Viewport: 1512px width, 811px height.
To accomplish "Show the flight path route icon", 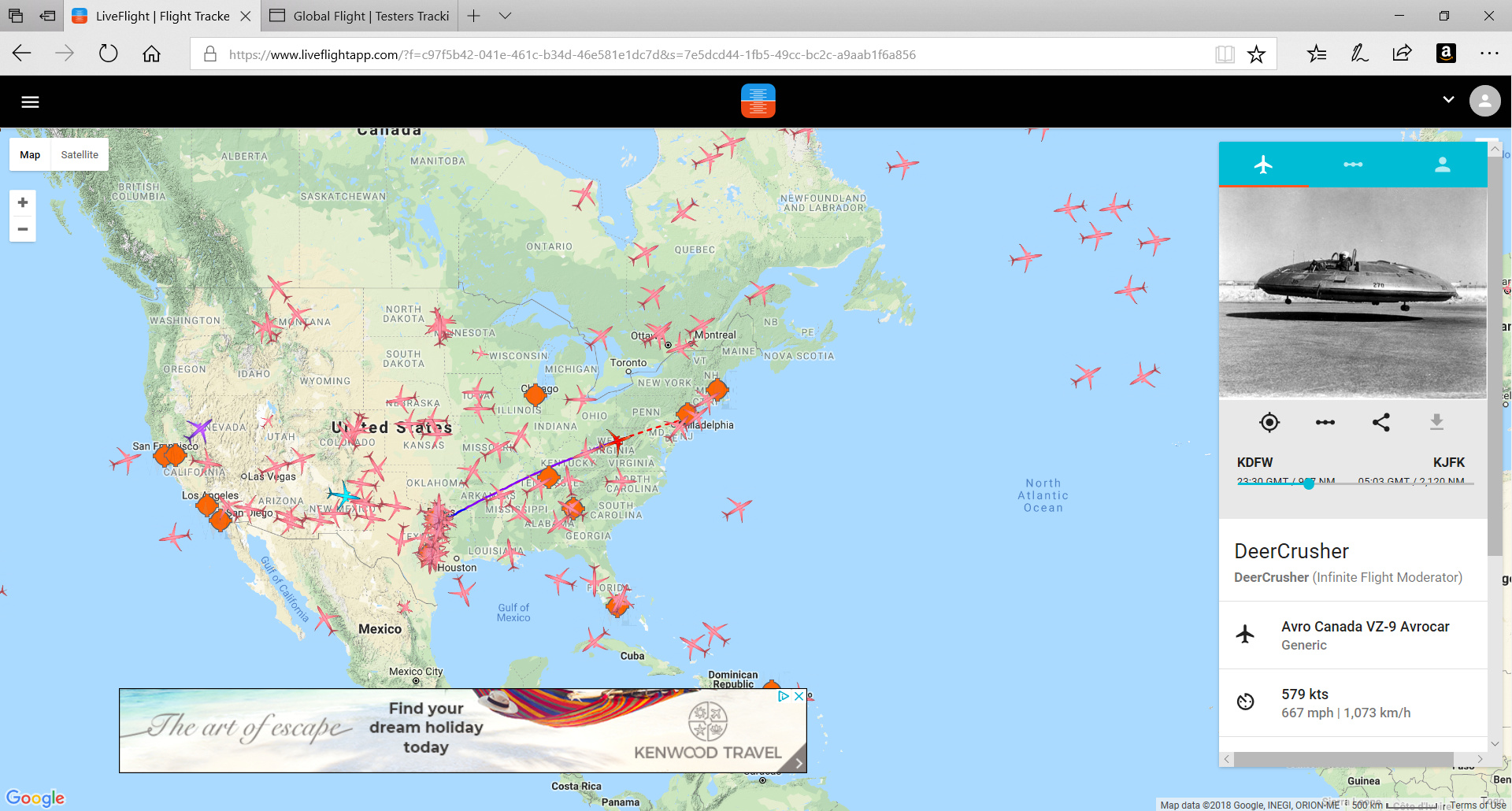I will pos(1325,422).
